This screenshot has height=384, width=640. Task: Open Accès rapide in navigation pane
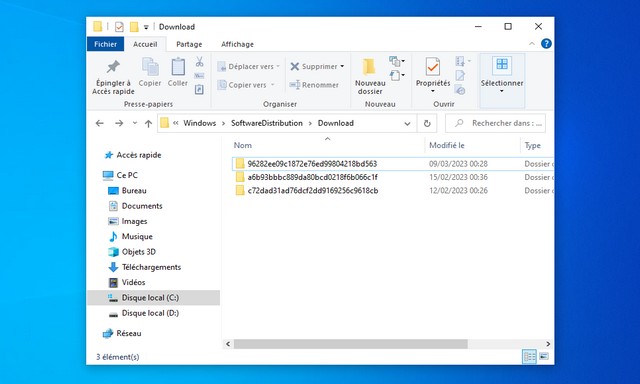138,155
